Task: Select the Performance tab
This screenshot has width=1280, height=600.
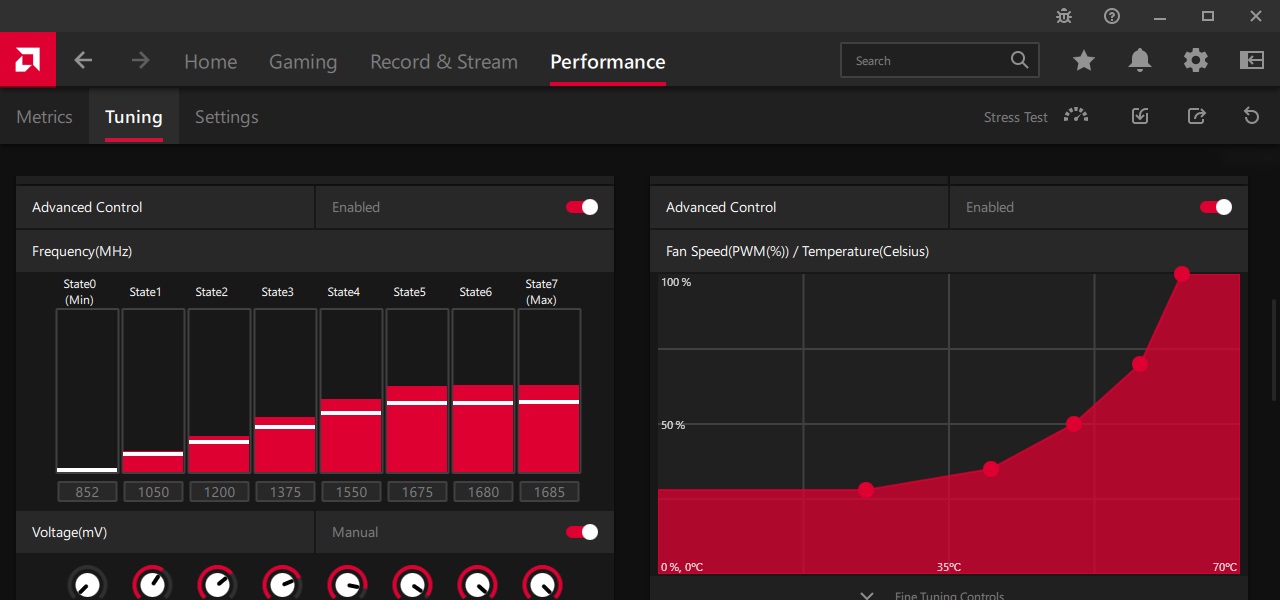Action: point(608,61)
